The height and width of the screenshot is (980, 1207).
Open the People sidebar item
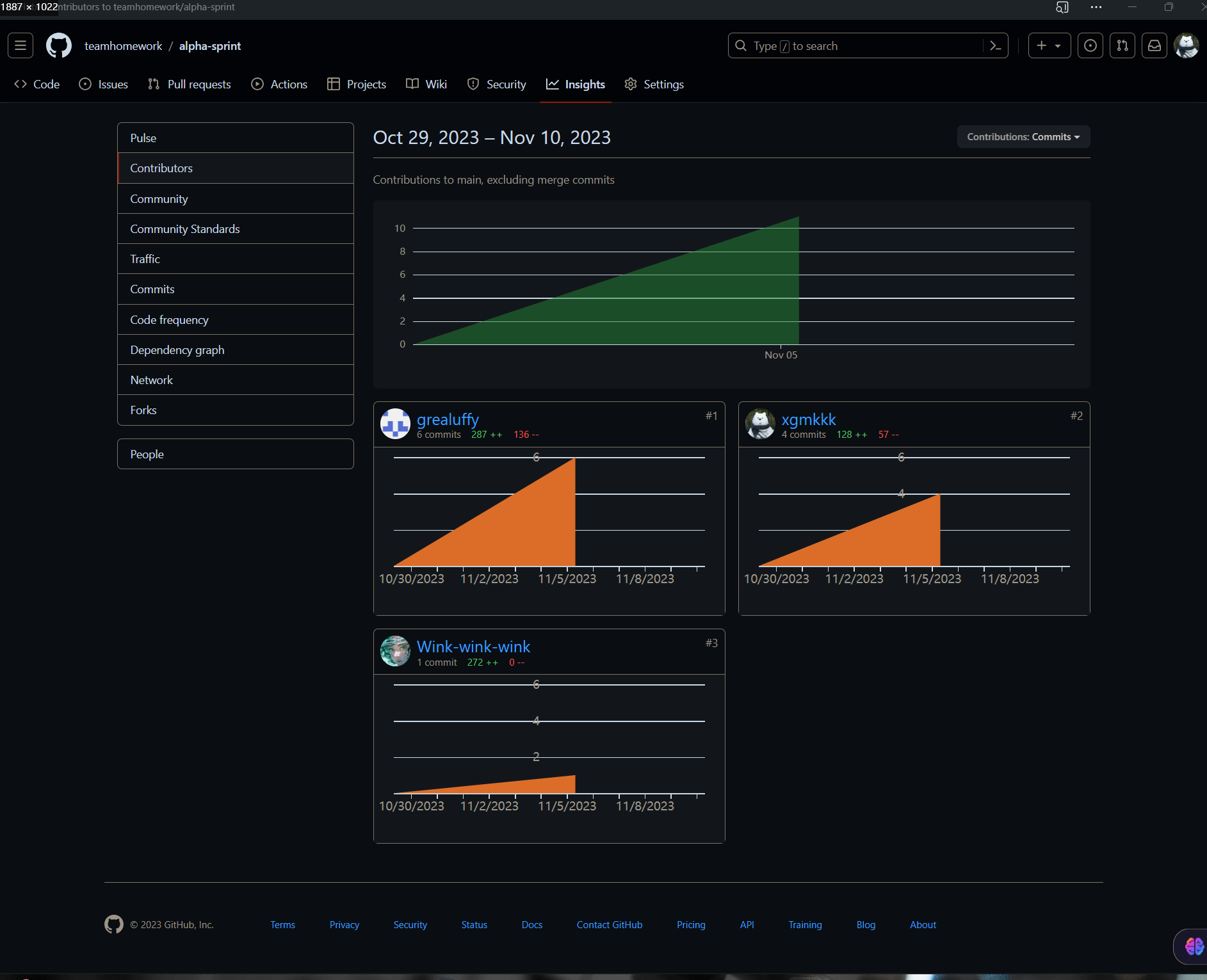click(147, 454)
